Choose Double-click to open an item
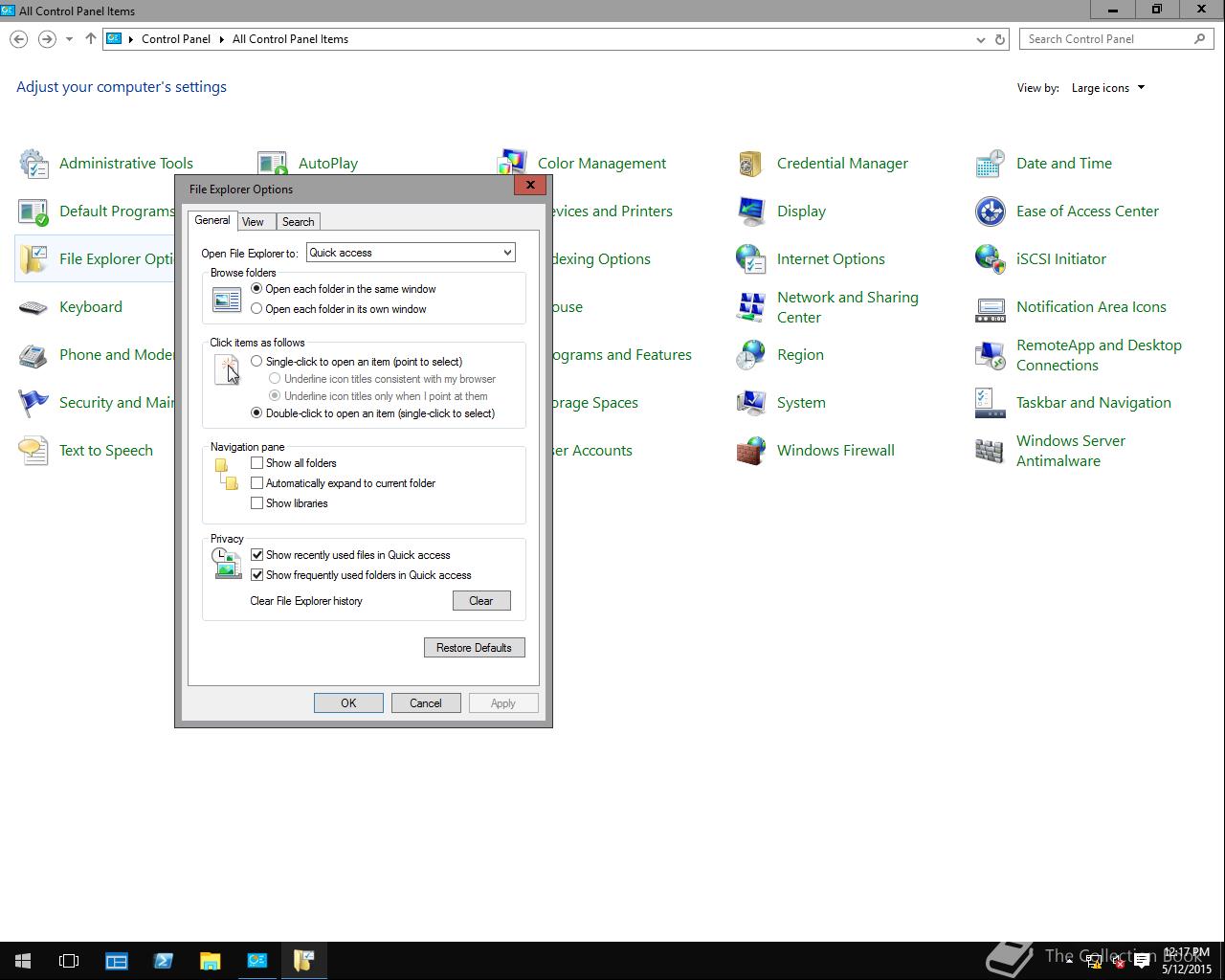 pyautogui.click(x=256, y=413)
